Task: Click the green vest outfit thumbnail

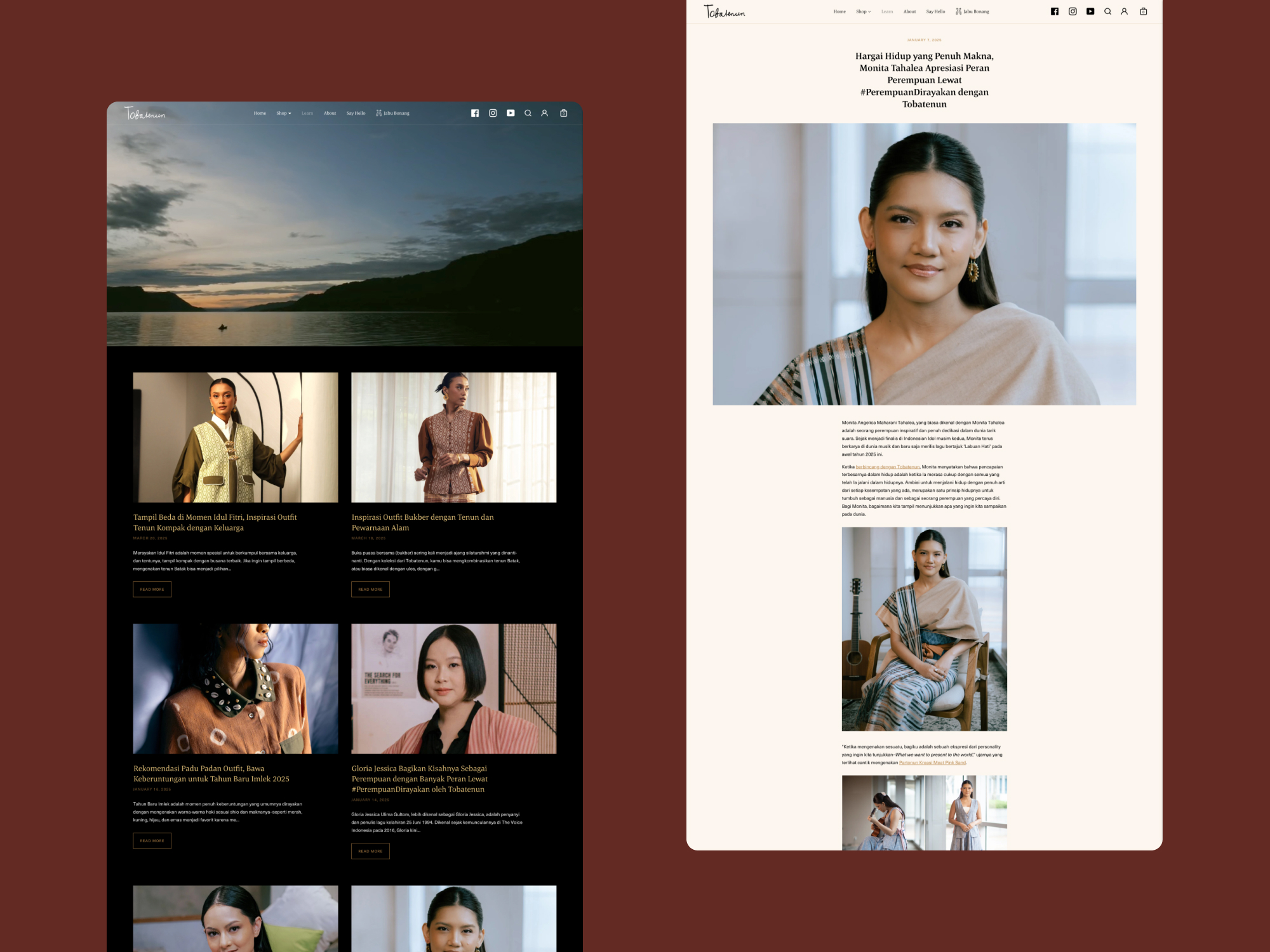Action: (236, 437)
